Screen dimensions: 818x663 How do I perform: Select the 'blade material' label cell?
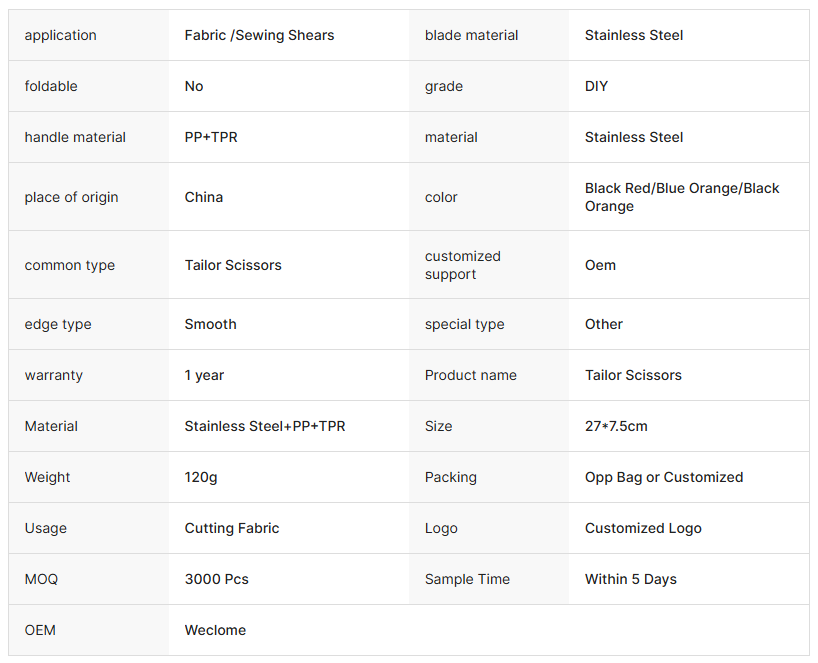[x=471, y=35]
